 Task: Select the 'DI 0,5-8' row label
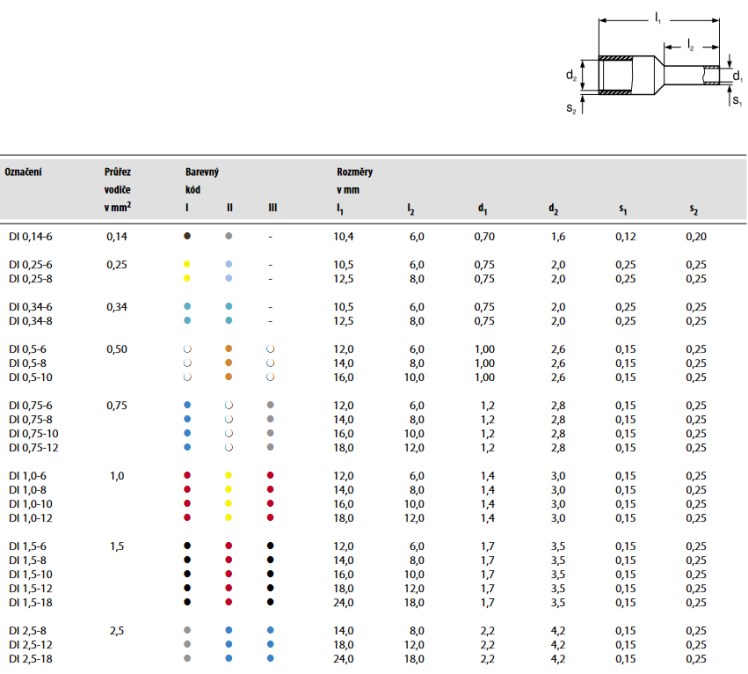pyautogui.click(x=28, y=363)
